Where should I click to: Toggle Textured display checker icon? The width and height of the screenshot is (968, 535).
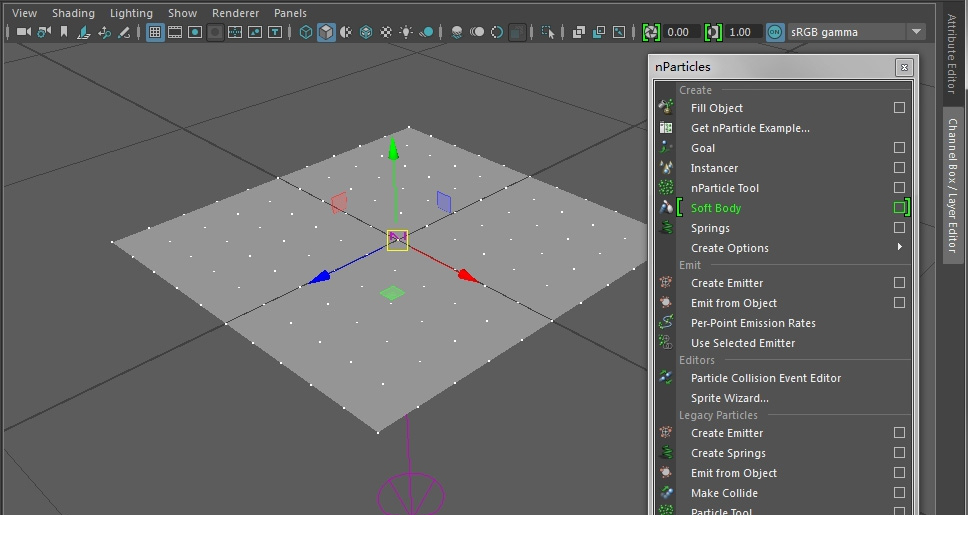386,32
